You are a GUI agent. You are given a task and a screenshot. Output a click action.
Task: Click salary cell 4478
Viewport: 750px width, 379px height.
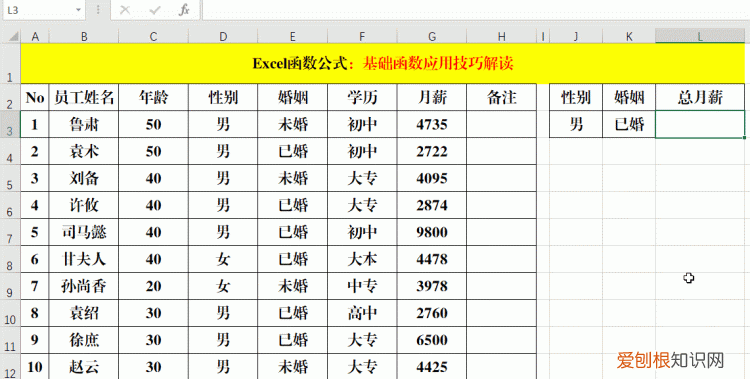click(x=432, y=259)
